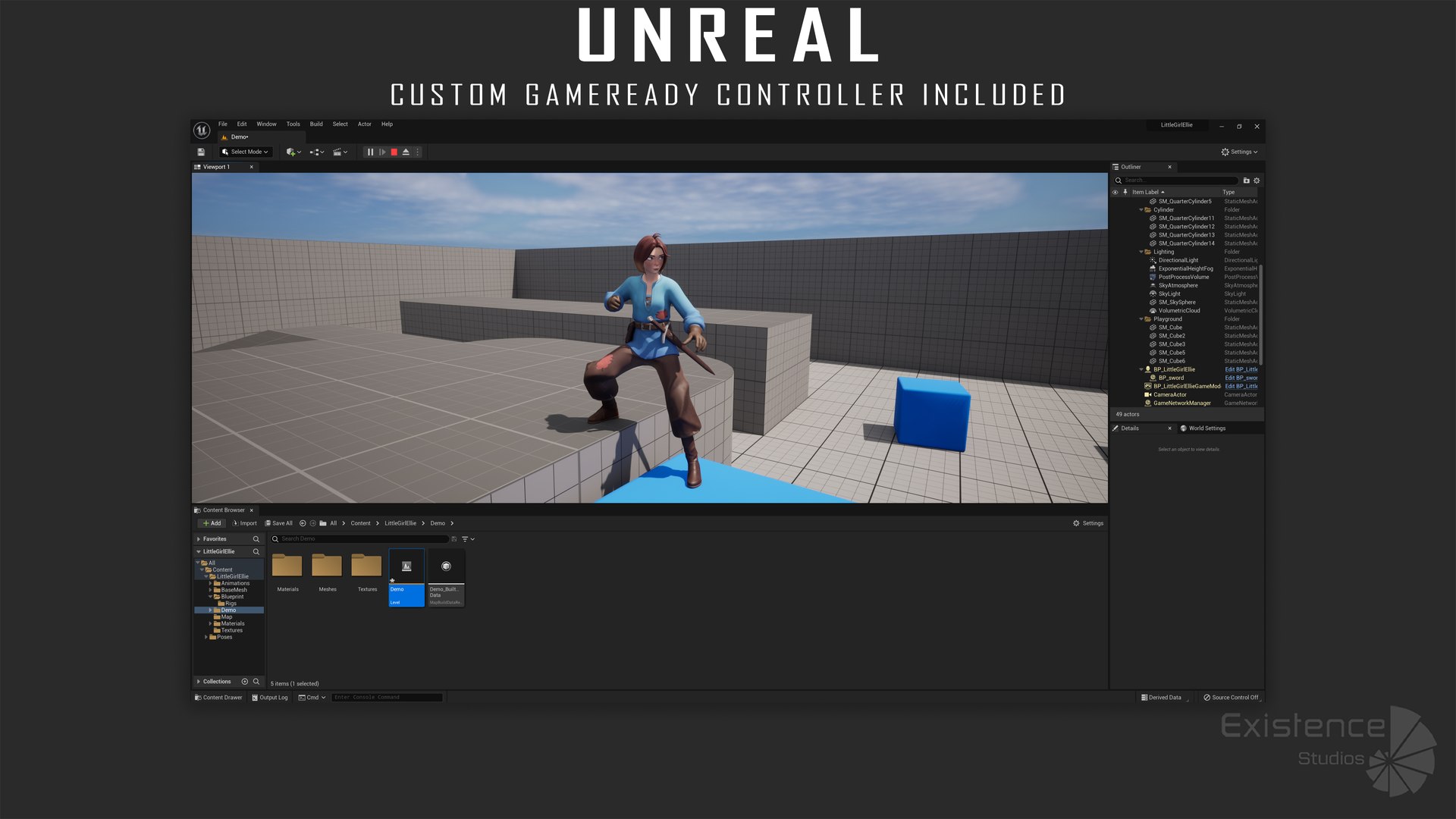The image size is (1456, 819).
Task: Pause the running simulation
Action: [370, 152]
